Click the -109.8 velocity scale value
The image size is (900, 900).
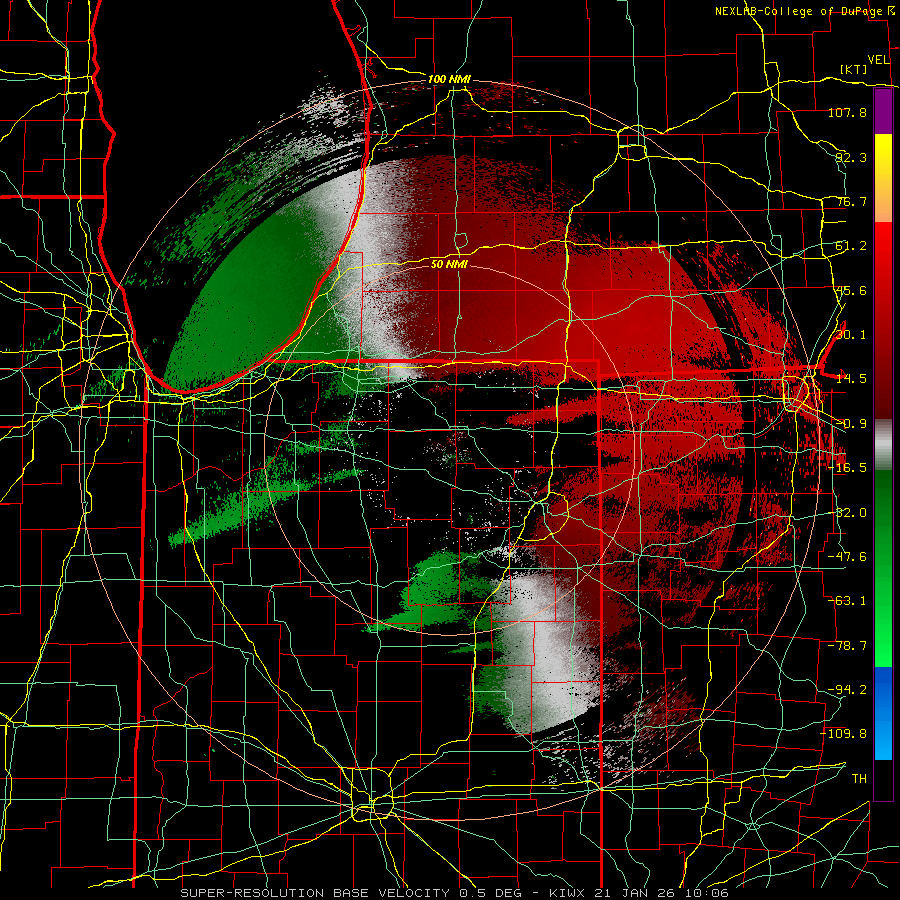(844, 734)
